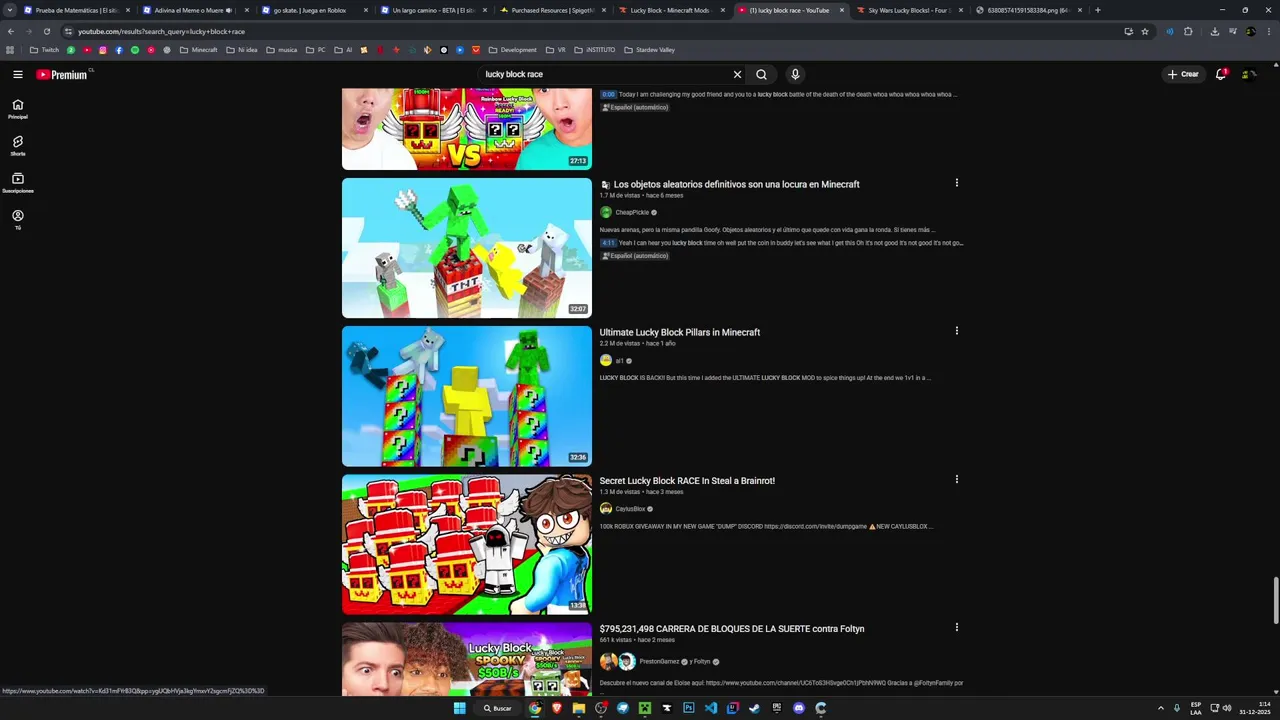
Task: Click the Crear button
Action: click(1183, 74)
